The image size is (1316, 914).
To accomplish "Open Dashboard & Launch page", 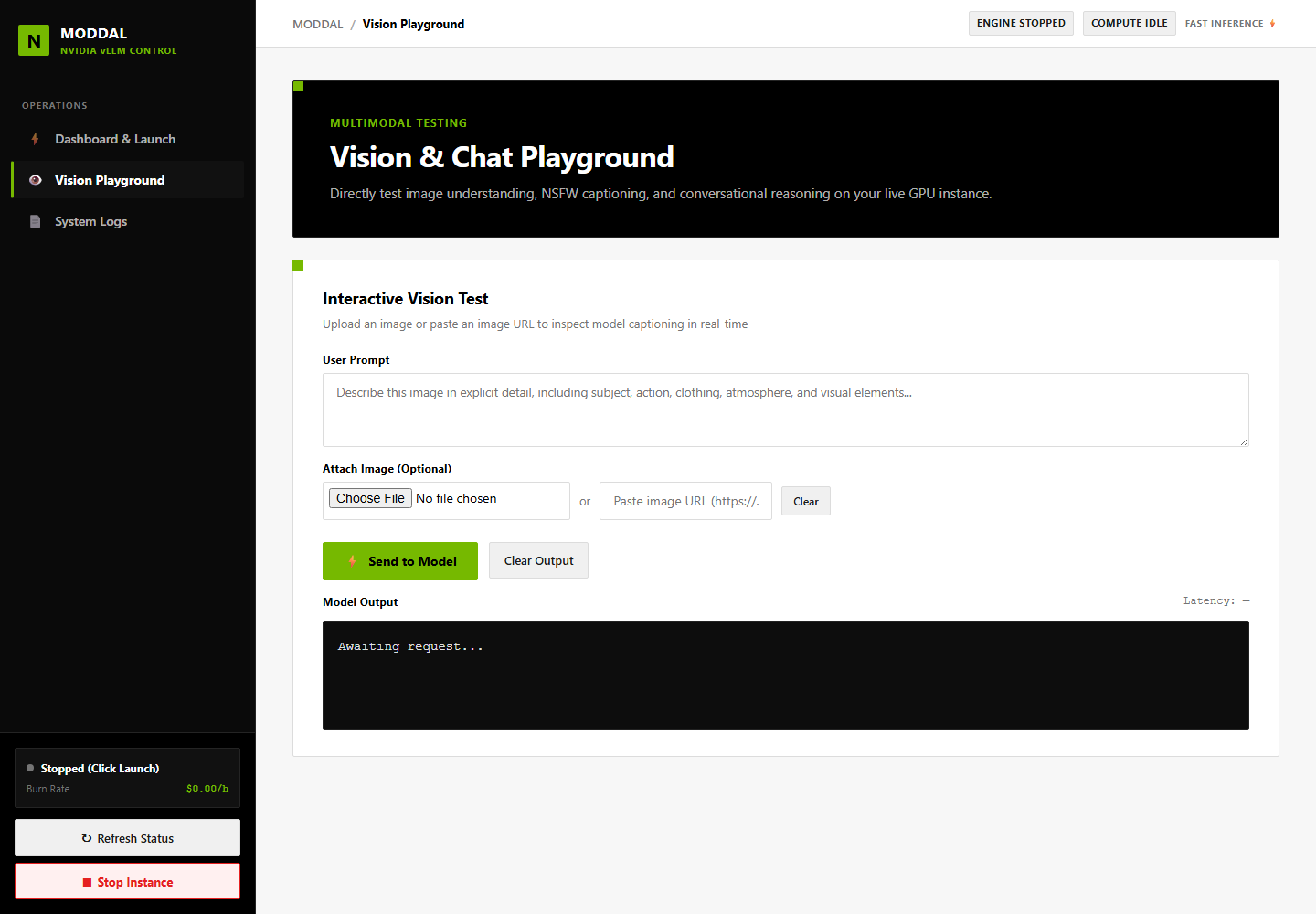I will coord(128,139).
